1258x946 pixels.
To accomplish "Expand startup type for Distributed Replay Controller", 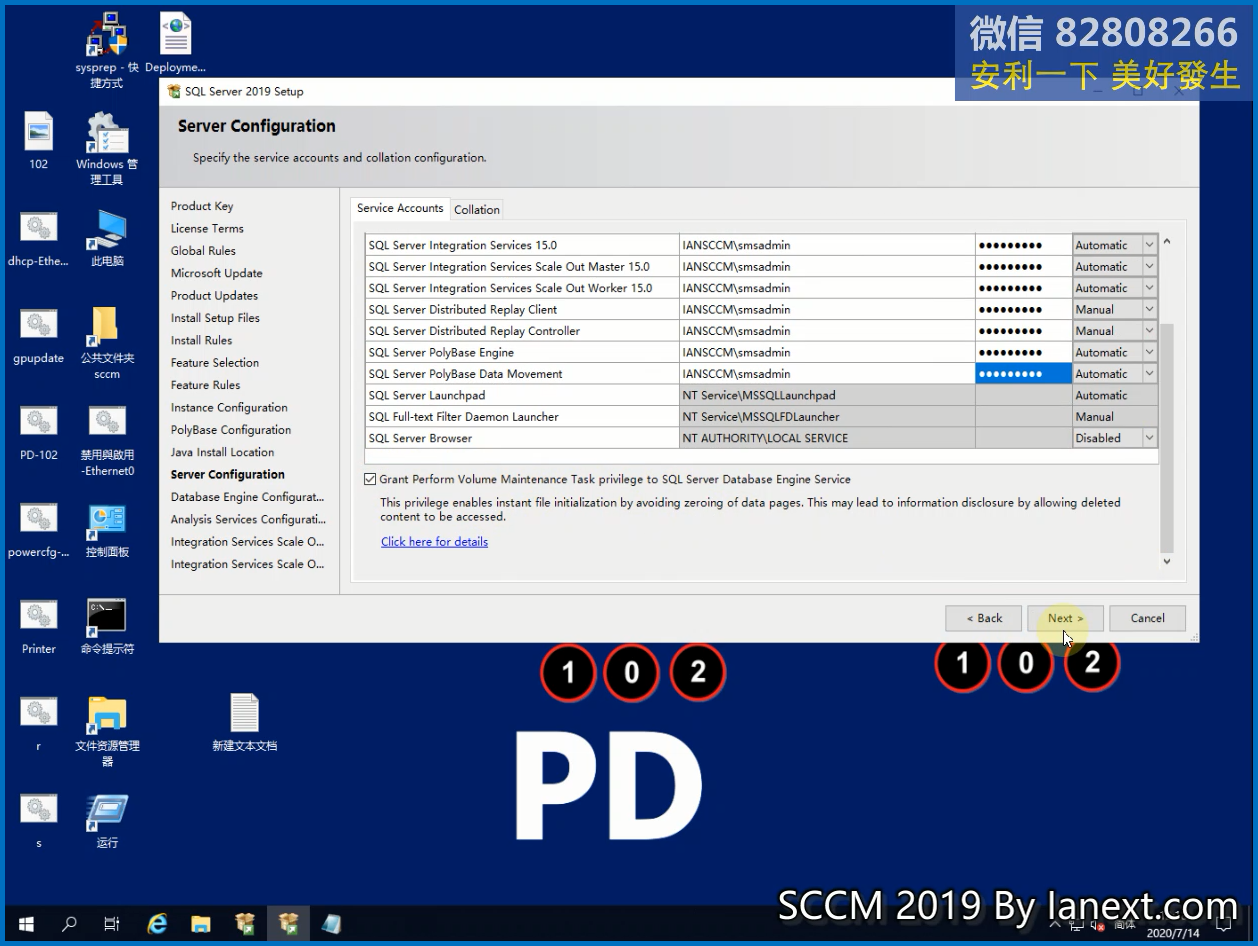I will pos(1149,331).
